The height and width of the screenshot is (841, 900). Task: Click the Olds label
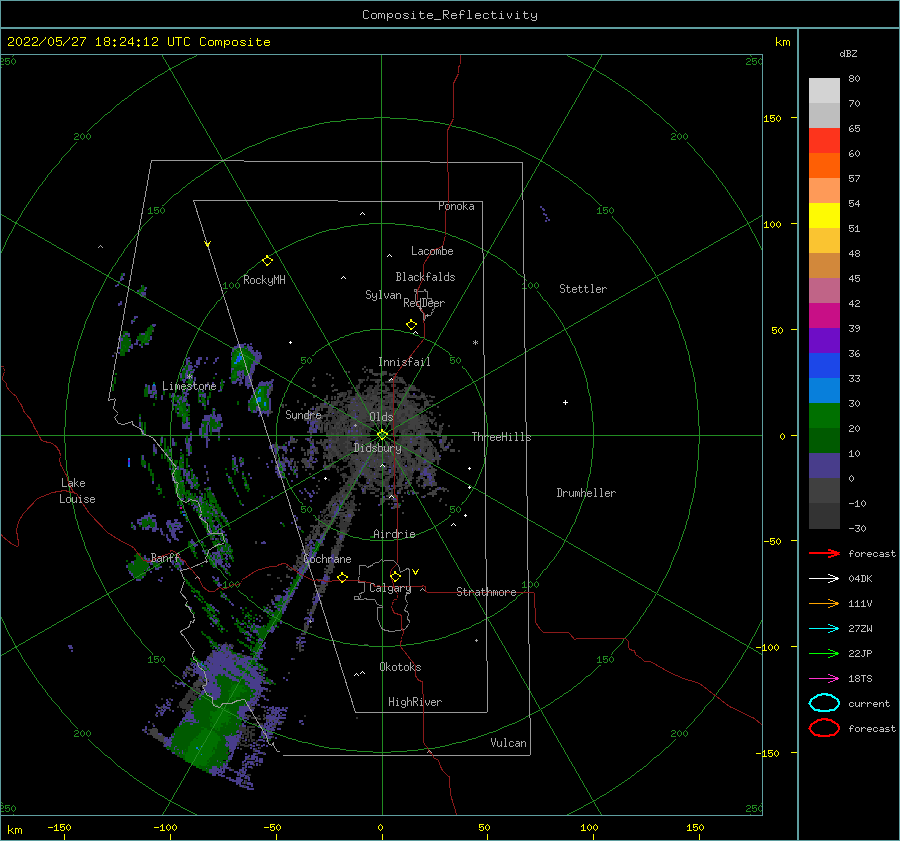381,417
